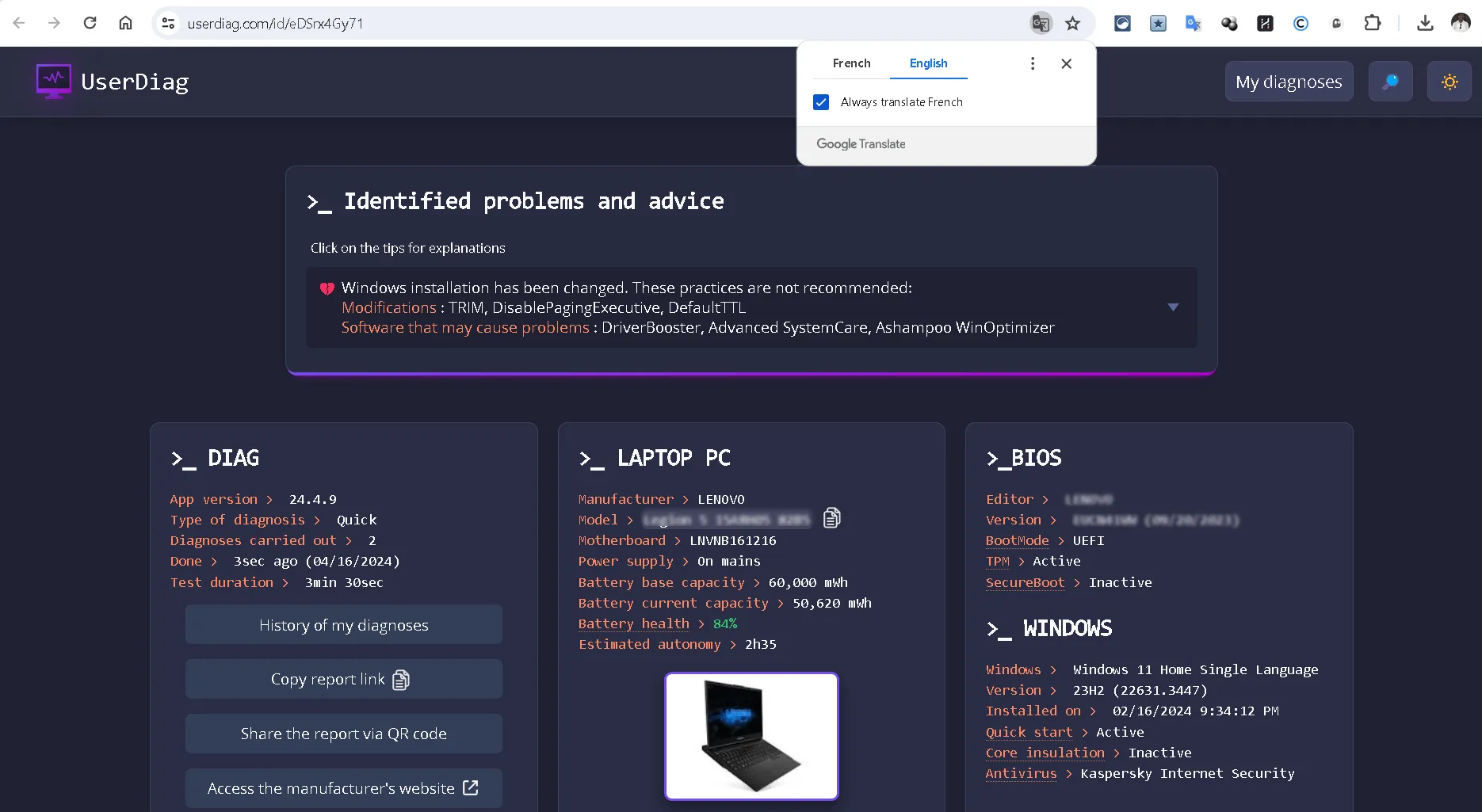Open the magnifier search icon button
The image size is (1482, 812).
pos(1390,82)
